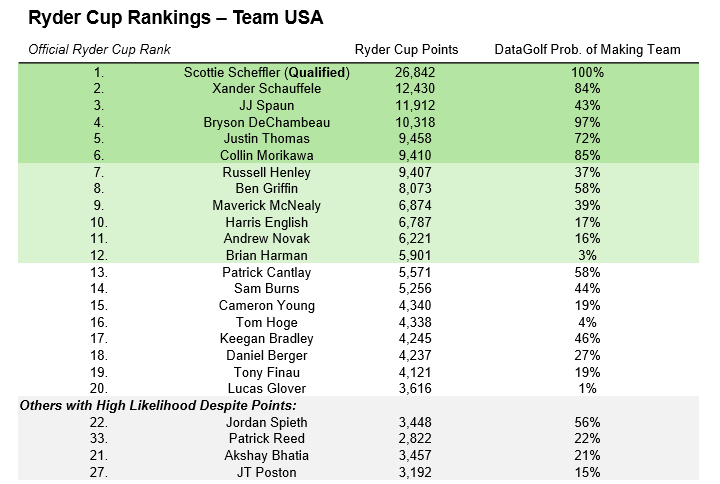This screenshot has height=484, width=720.
Task: Select Patrick Cantlay's rank number 13
Action: pyautogui.click(x=99, y=273)
